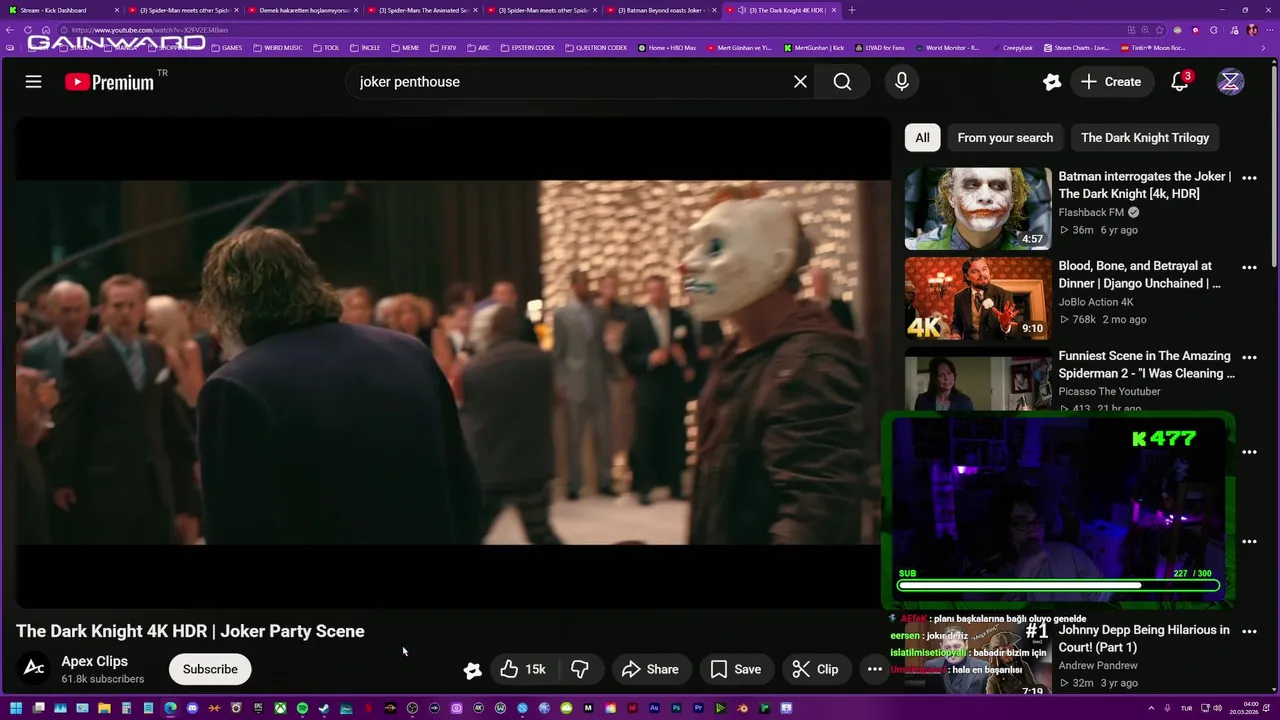Viewport: 1280px width, 720px height.
Task: Open Xbox app from the taskbar
Action: point(280,708)
